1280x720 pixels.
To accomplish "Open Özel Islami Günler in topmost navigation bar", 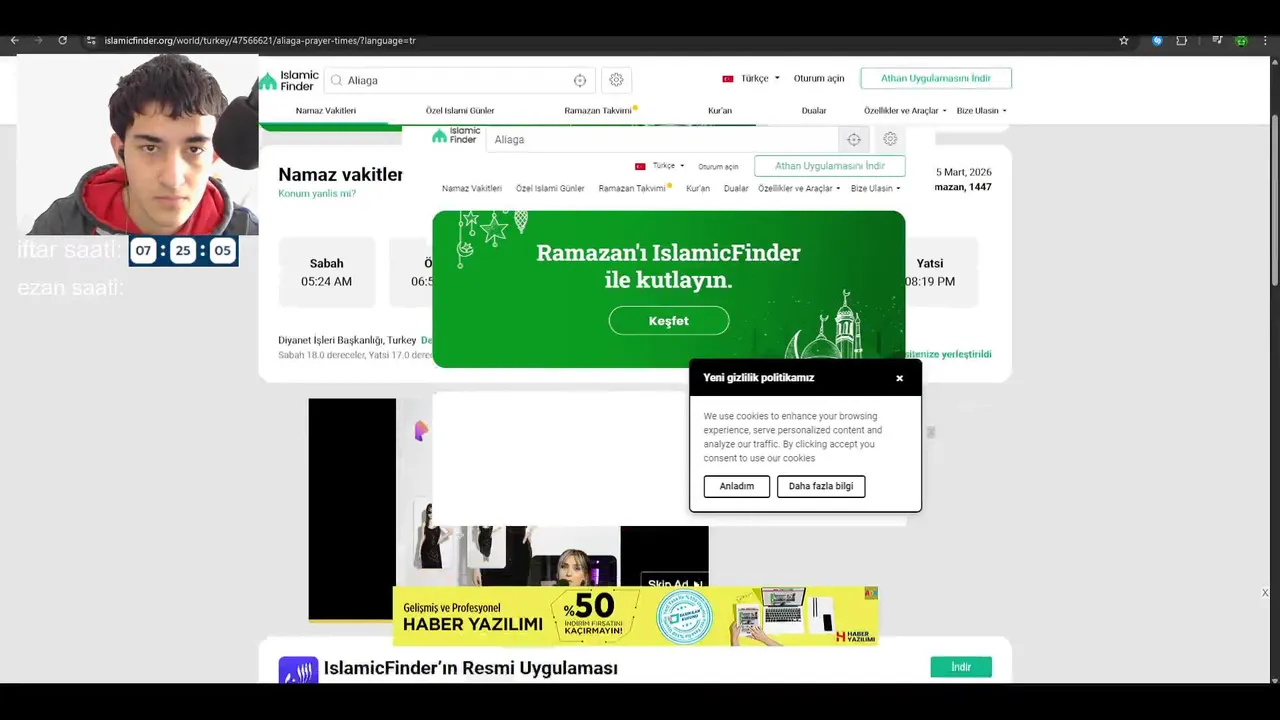I will coord(460,111).
